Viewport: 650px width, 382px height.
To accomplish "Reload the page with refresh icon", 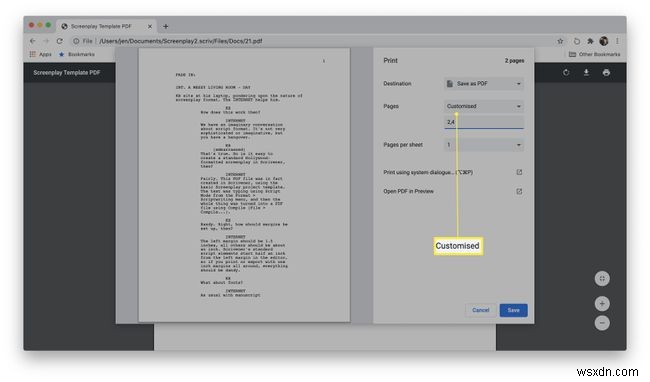I will click(60, 41).
